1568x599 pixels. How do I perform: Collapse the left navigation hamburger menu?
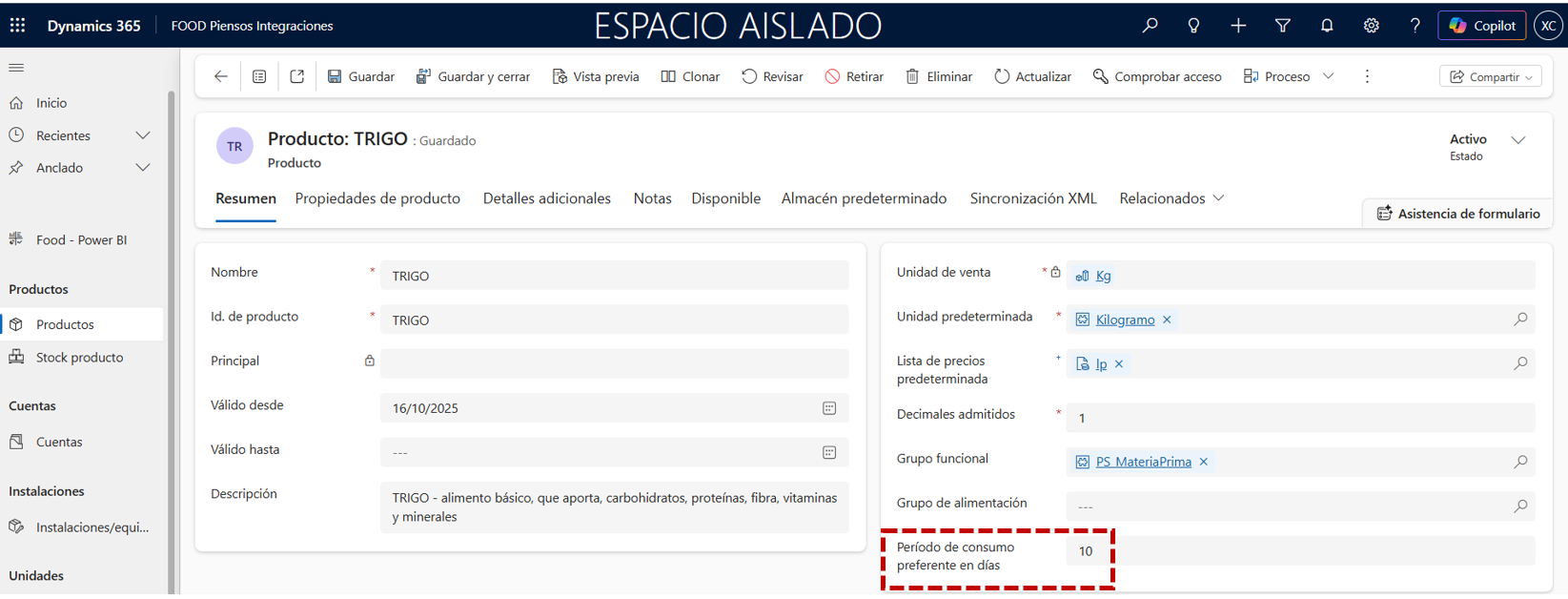[x=16, y=68]
